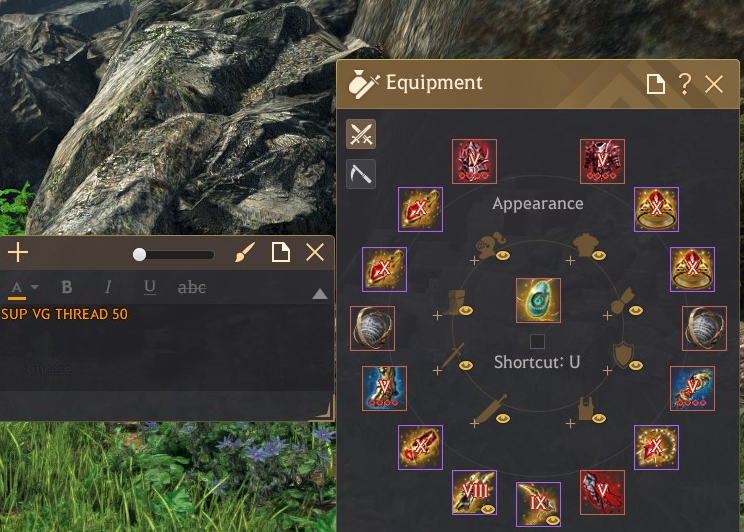Click the sticky note icon in Equipment header
Image resolution: width=744 pixels, height=532 pixels.
coord(655,84)
